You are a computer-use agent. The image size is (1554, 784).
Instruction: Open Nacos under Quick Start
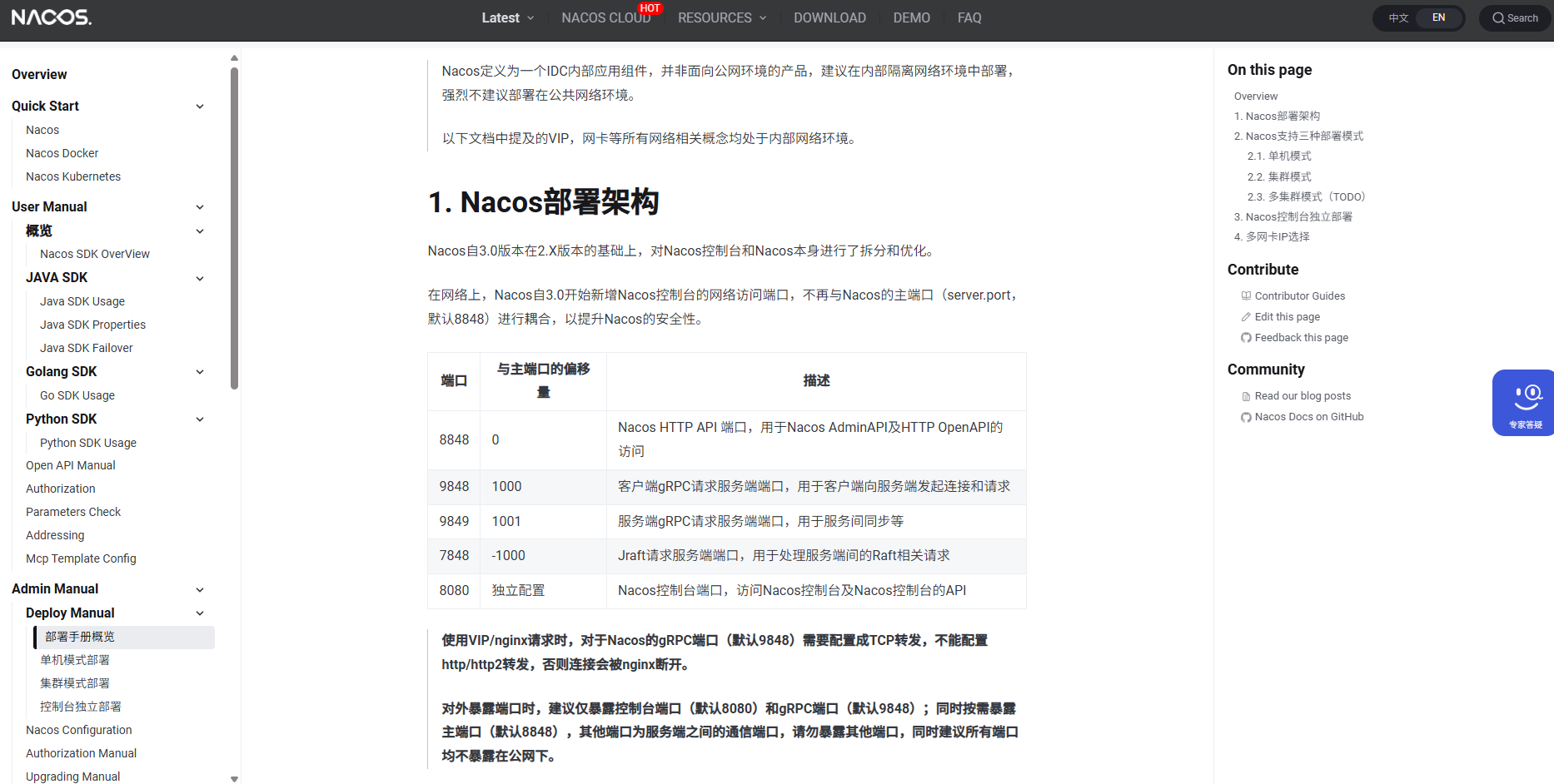(x=42, y=130)
